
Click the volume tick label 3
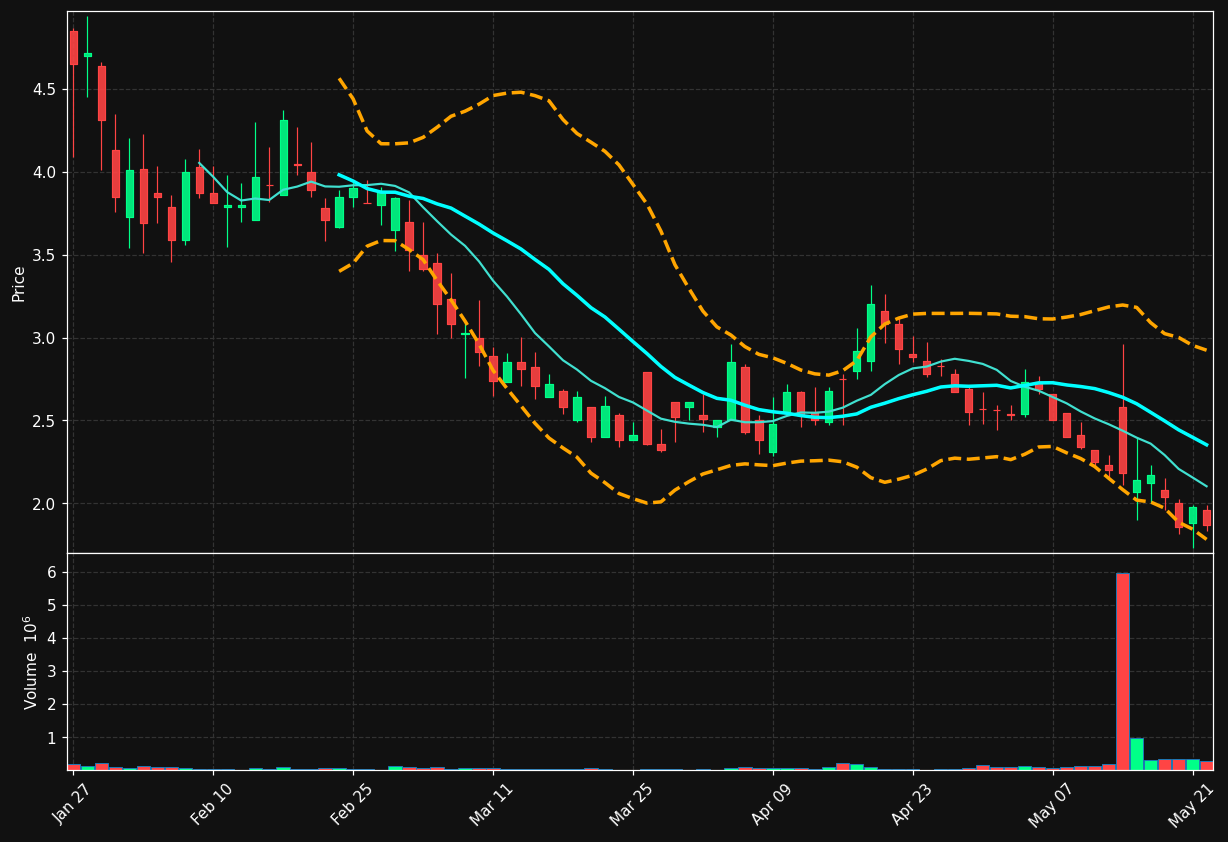(52, 672)
